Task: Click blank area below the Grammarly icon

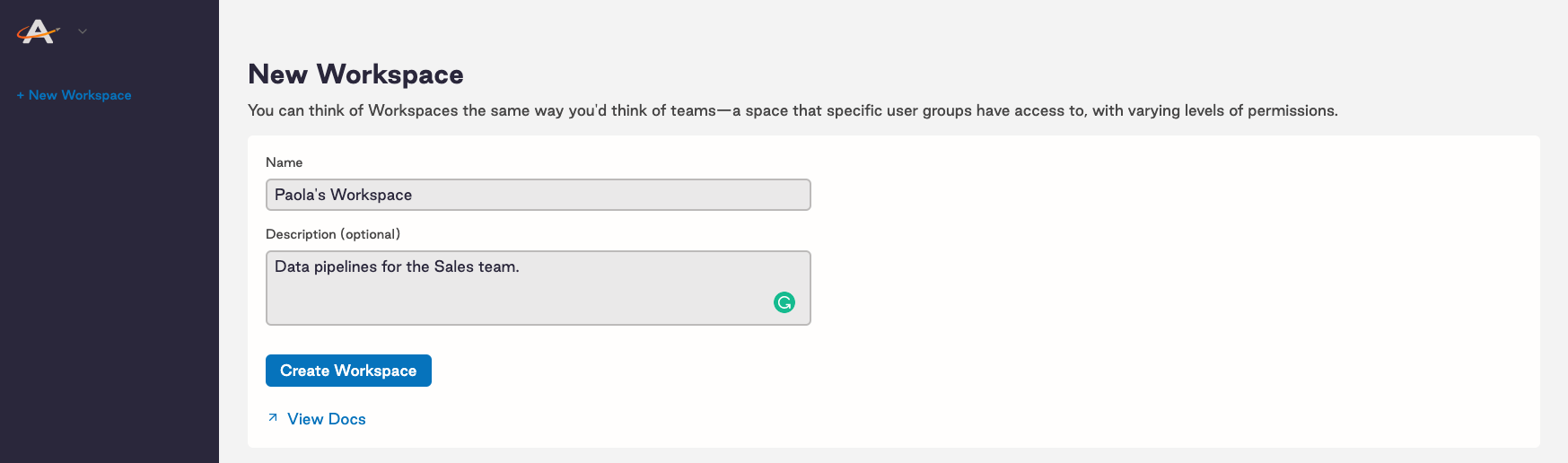Action: click(784, 319)
